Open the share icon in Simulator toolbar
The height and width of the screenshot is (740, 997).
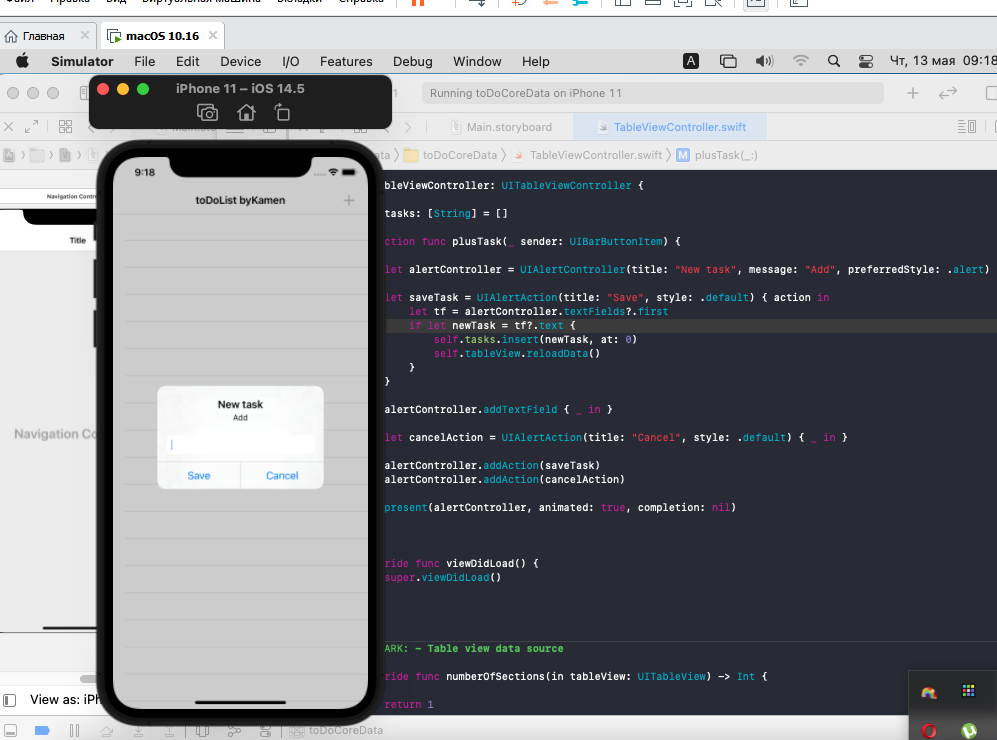pos(282,113)
